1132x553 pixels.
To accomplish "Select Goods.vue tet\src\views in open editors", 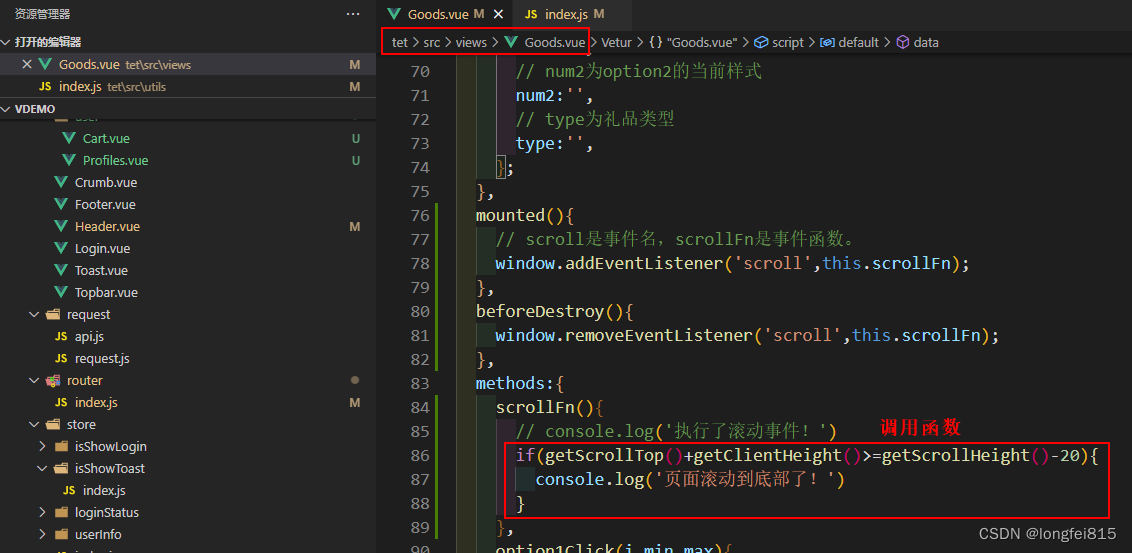I will click(x=188, y=64).
